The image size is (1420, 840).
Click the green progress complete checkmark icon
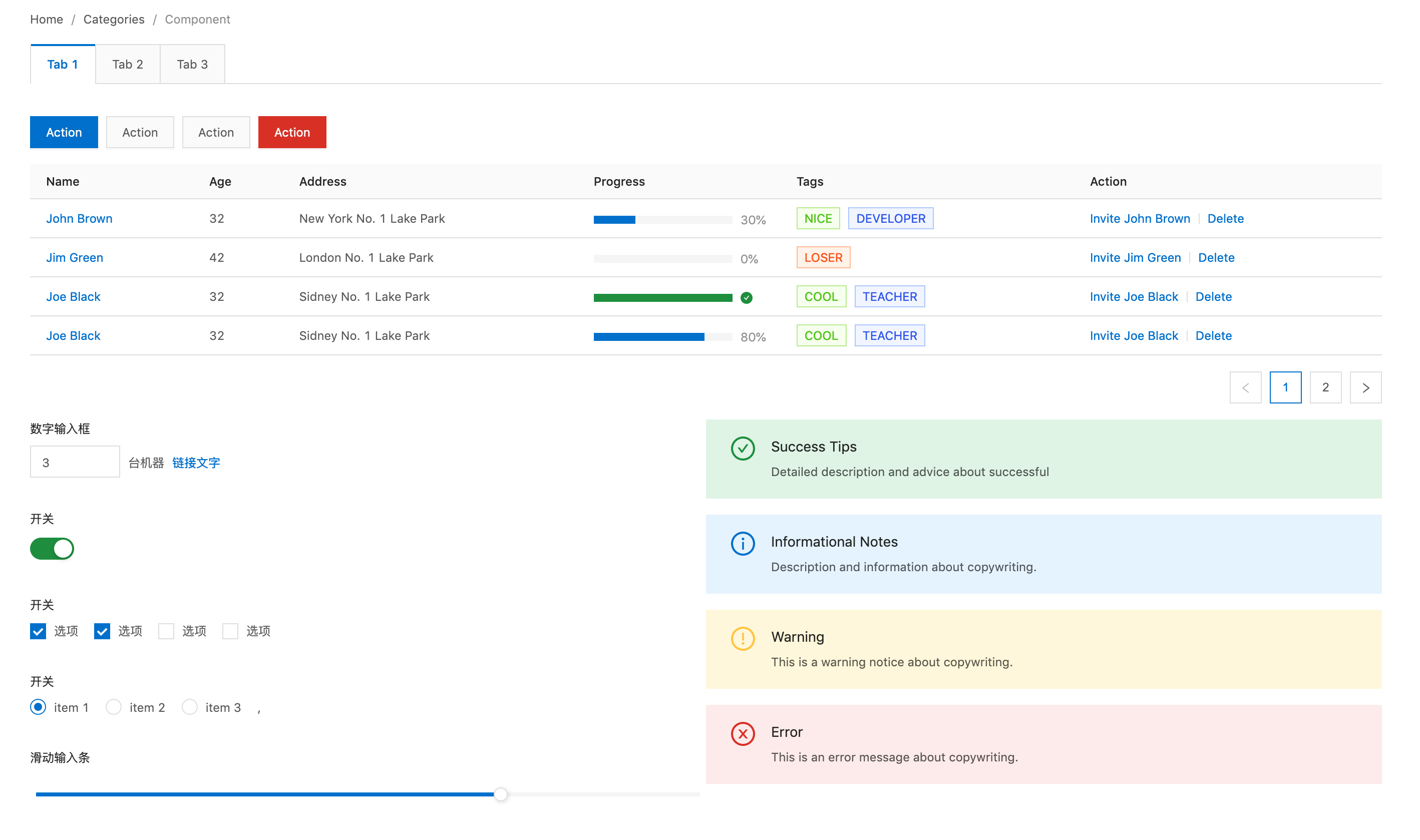(x=746, y=298)
